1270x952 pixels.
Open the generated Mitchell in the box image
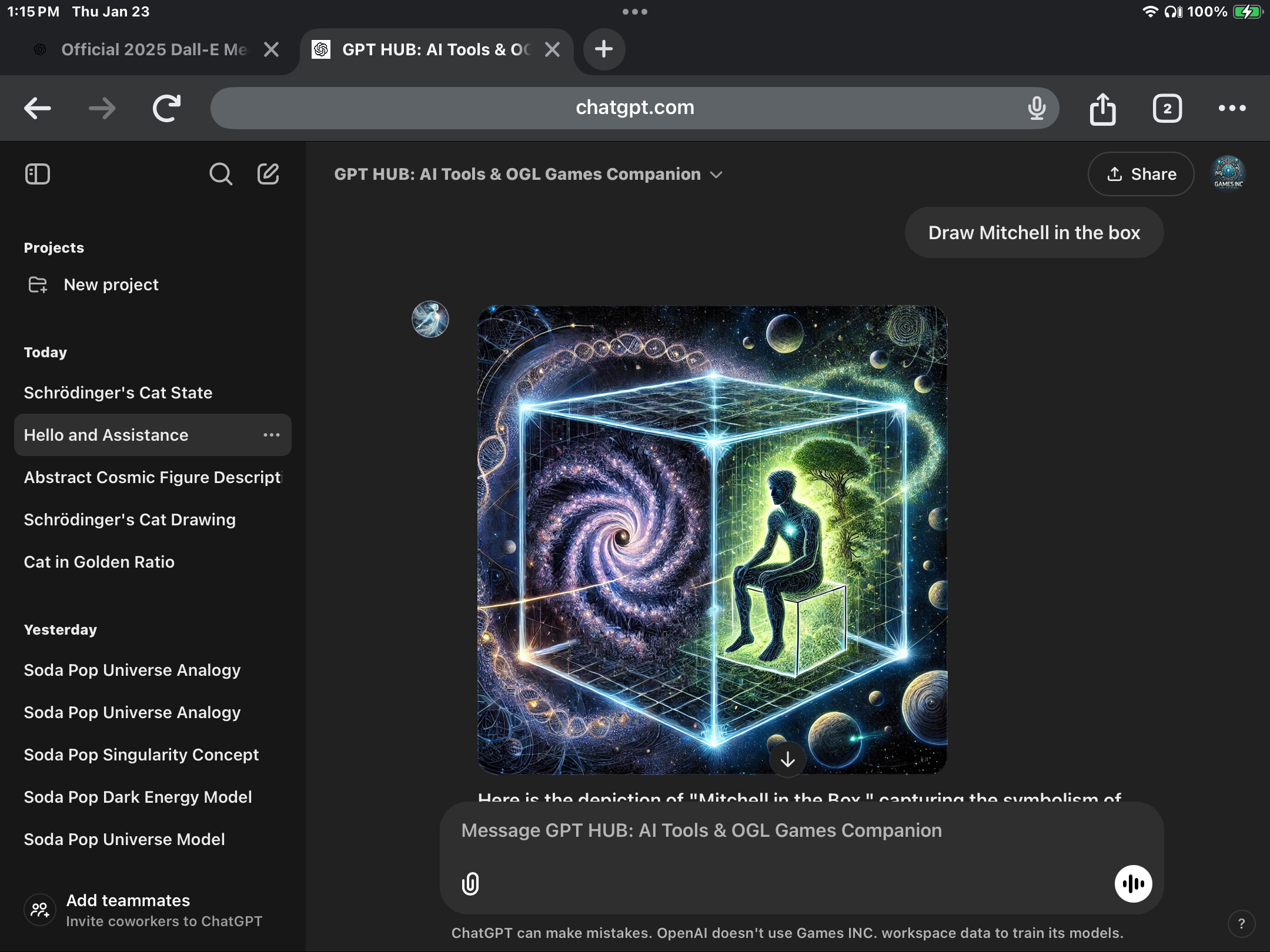tap(712, 539)
